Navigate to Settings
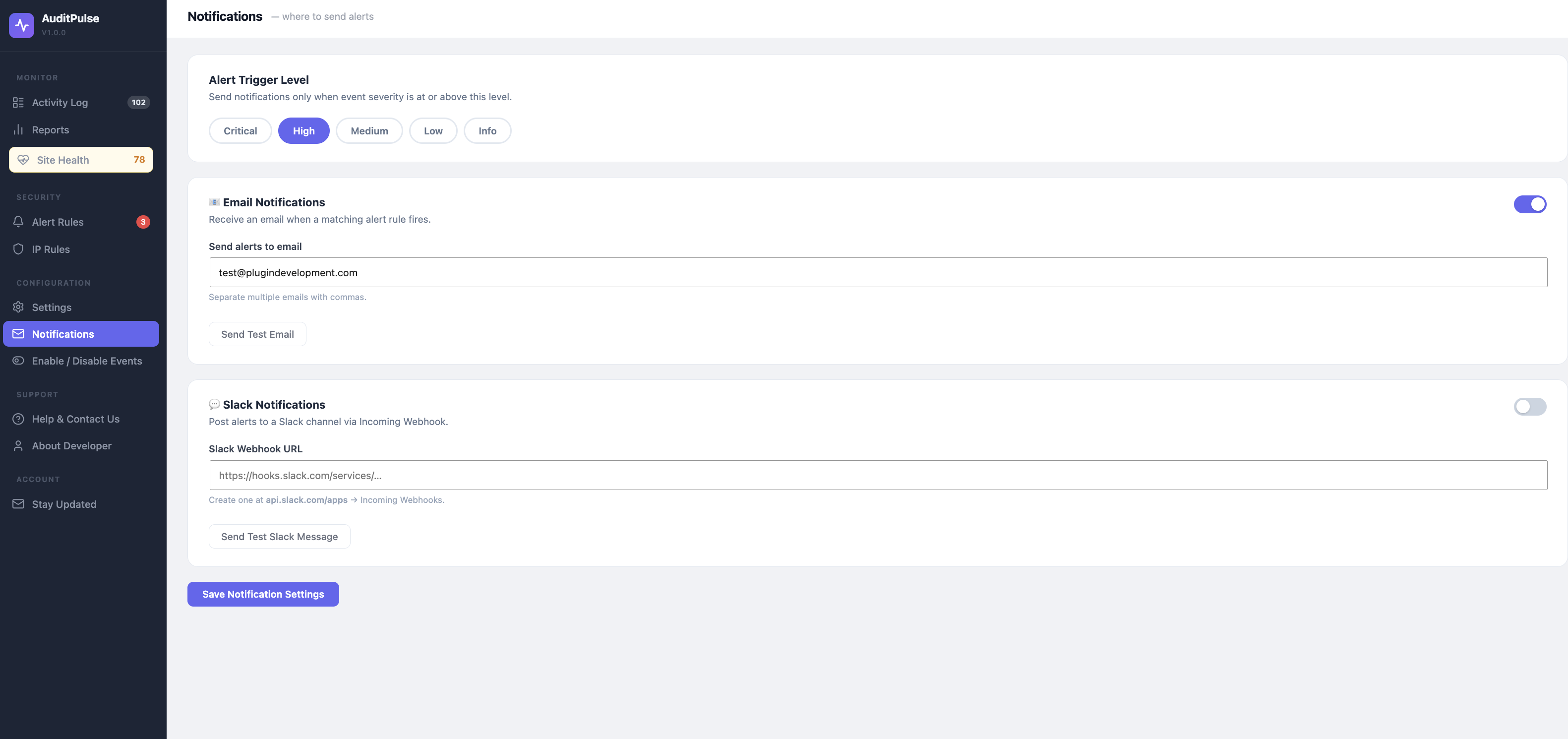The width and height of the screenshot is (1568, 739). click(x=81, y=307)
